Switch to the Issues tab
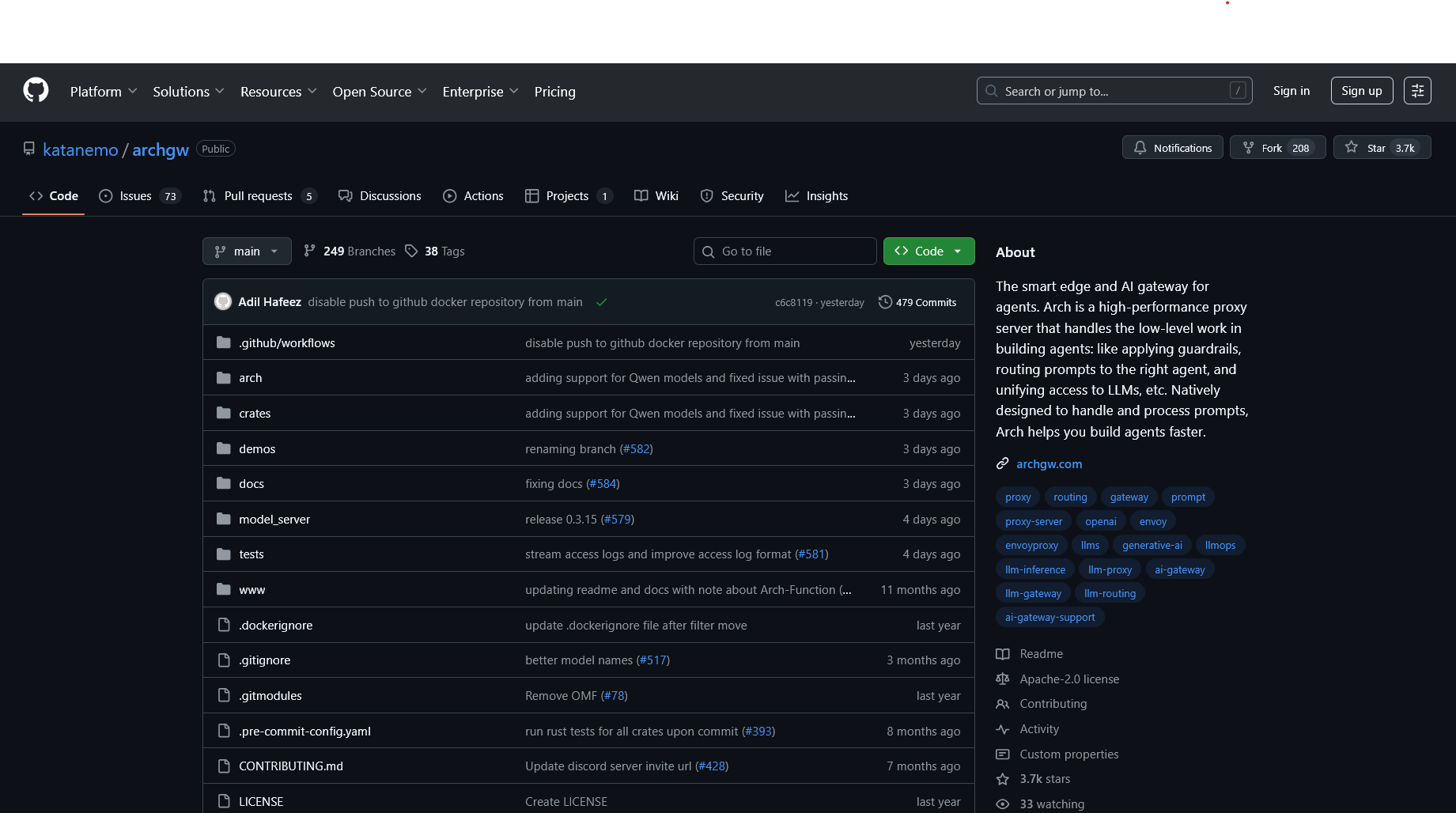This screenshot has height=813, width=1456. point(136,195)
